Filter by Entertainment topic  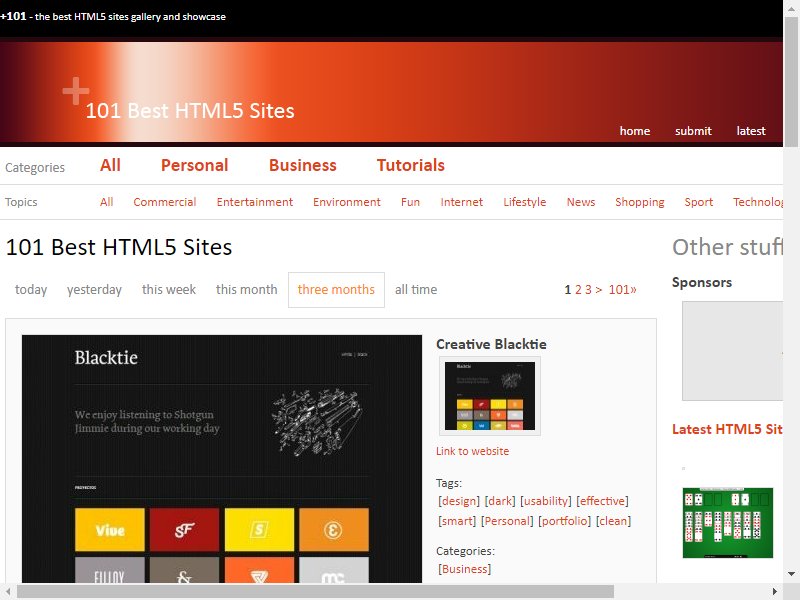pyautogui.click(x=255, y=202)
